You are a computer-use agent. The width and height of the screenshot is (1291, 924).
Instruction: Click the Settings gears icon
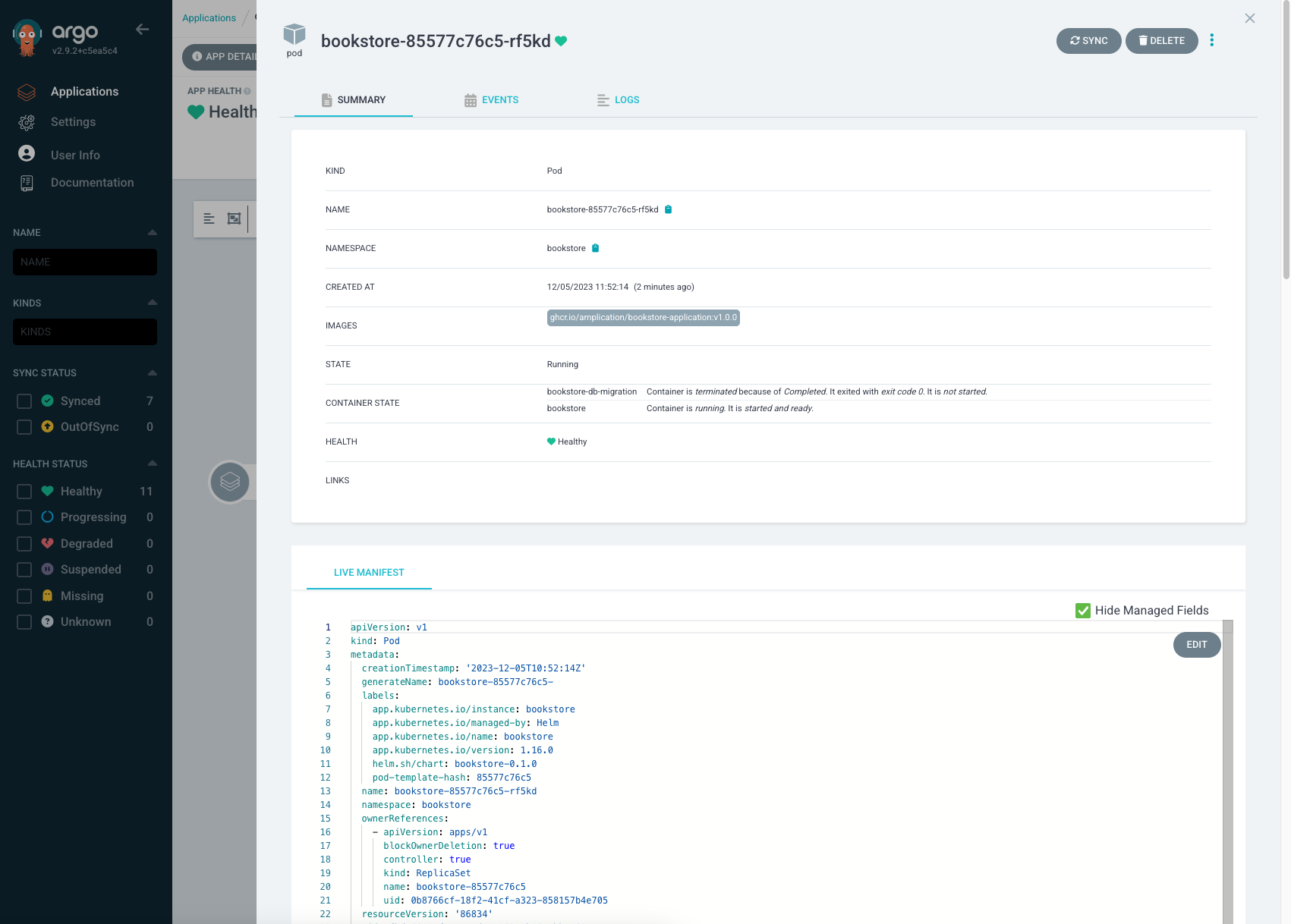27,122
